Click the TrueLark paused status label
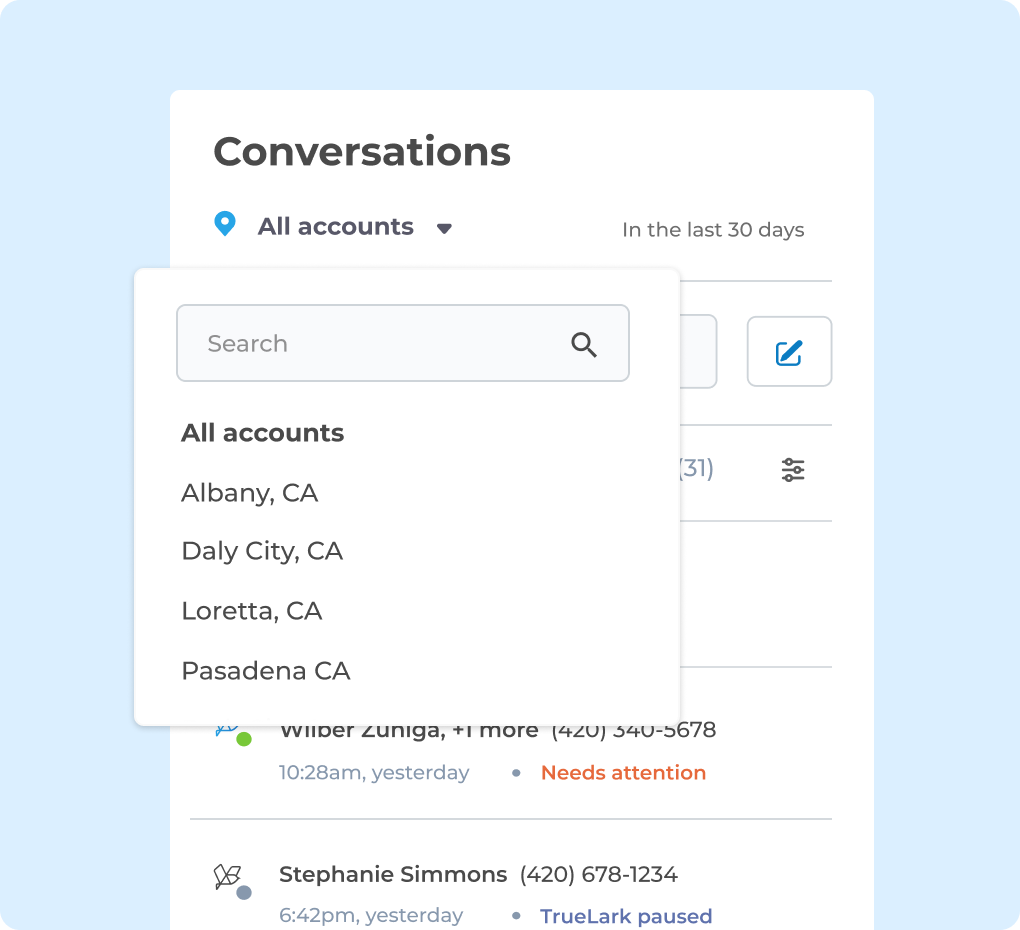Screen dimensions: 1020x930 coord(626,916)
